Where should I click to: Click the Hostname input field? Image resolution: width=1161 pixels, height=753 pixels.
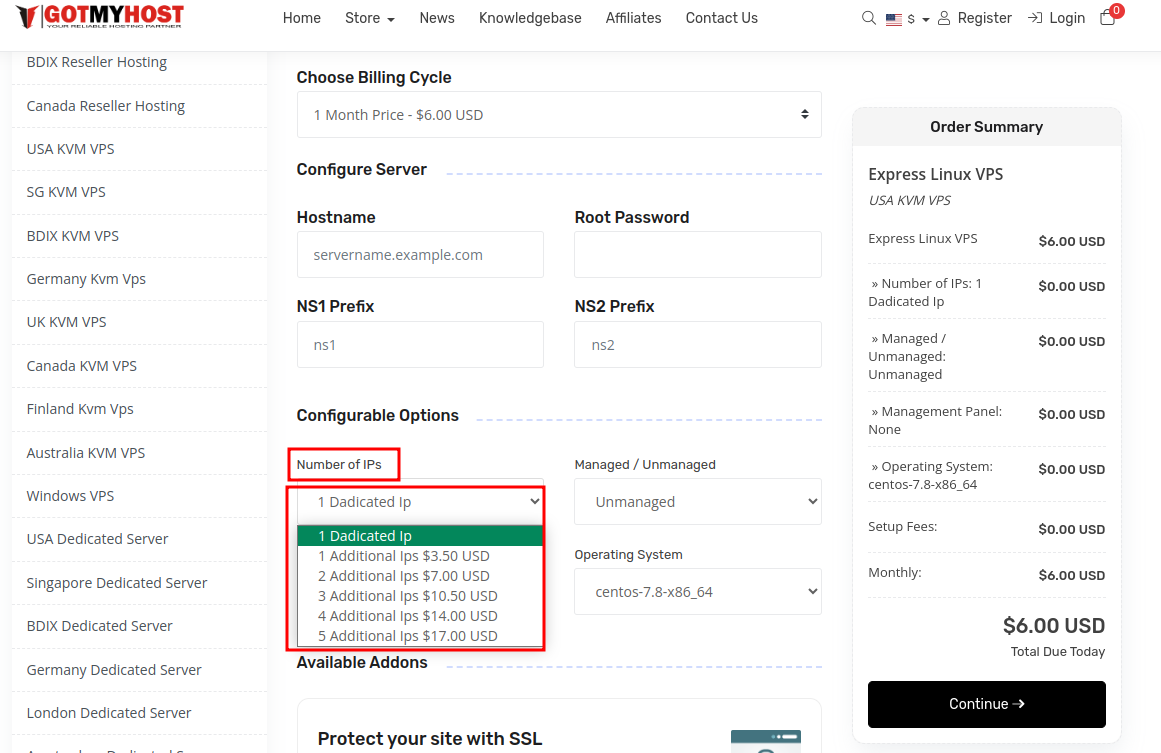(420, 255)
